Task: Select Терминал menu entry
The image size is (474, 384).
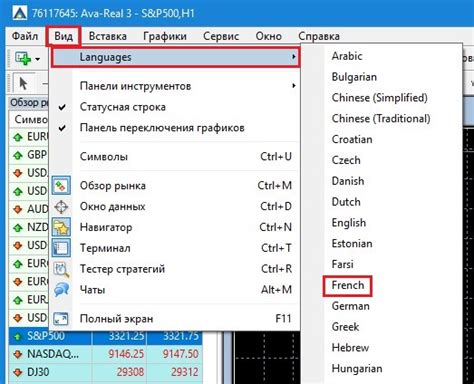Action: (175, 248)
